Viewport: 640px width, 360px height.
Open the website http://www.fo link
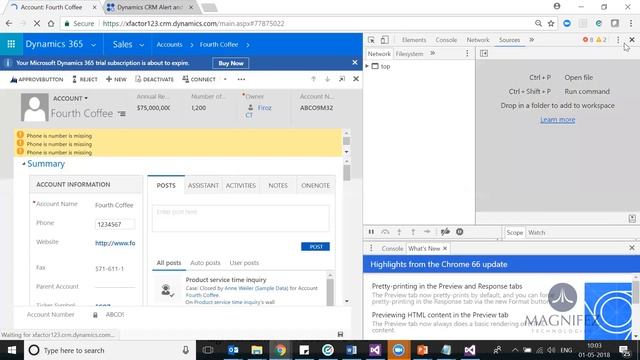pyautogui.click(x=115, y=243)
